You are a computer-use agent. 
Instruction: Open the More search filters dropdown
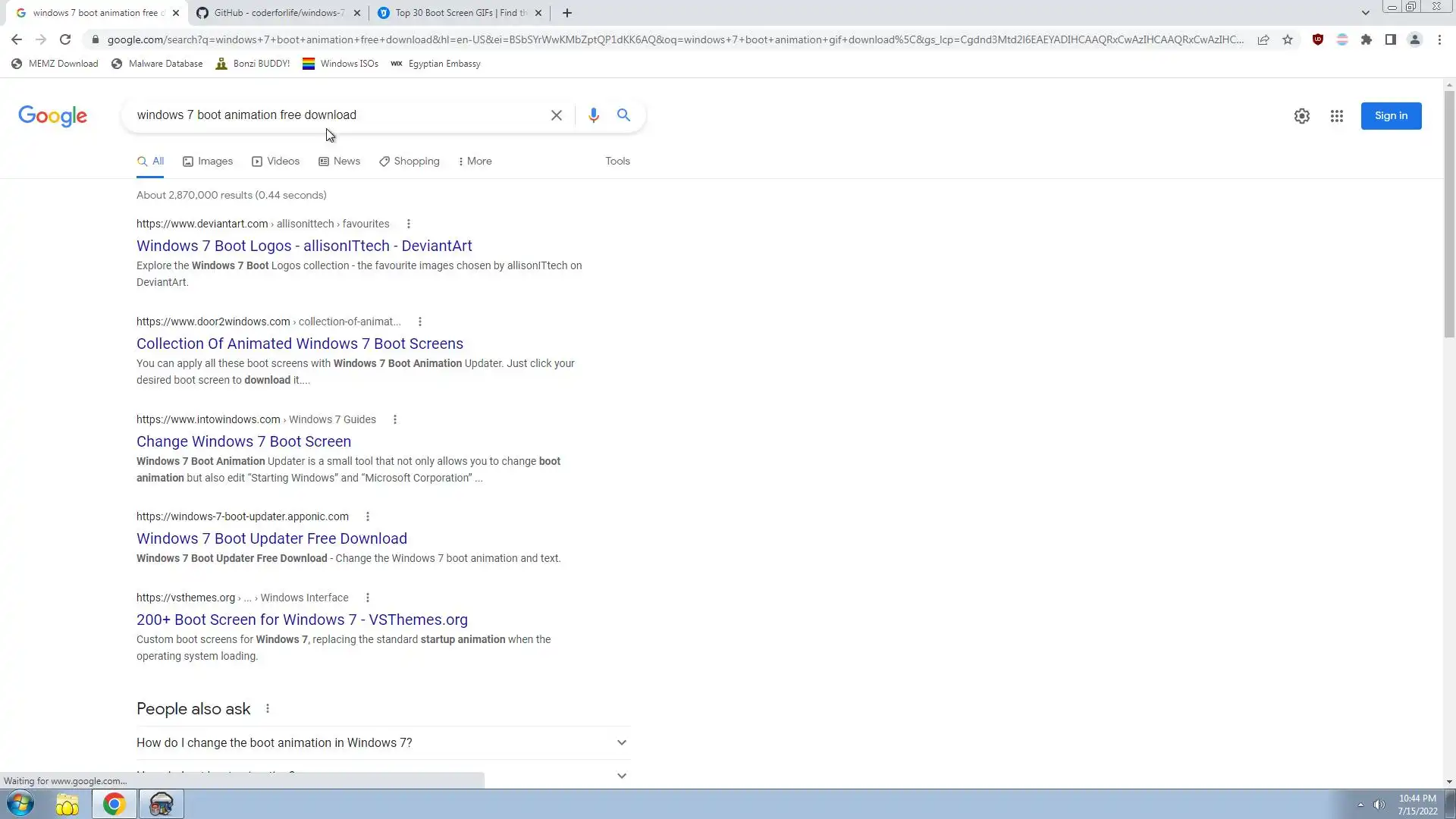475,161
